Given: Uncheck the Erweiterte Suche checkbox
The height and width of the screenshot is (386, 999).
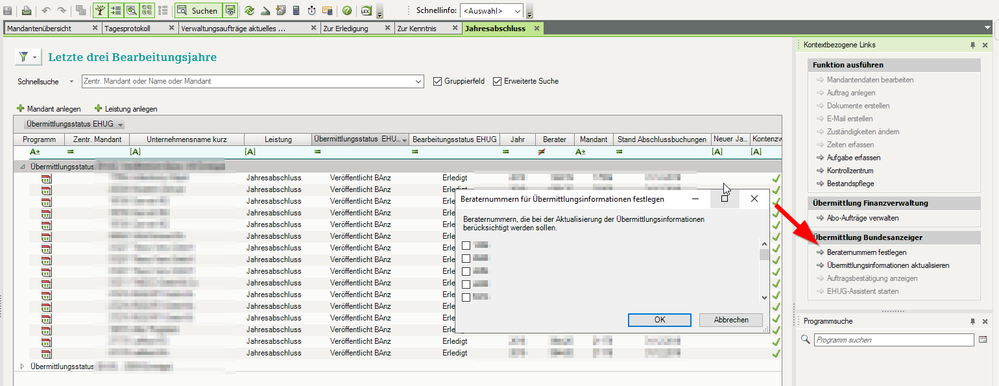Looking at the screenshot, I should 498,82.
